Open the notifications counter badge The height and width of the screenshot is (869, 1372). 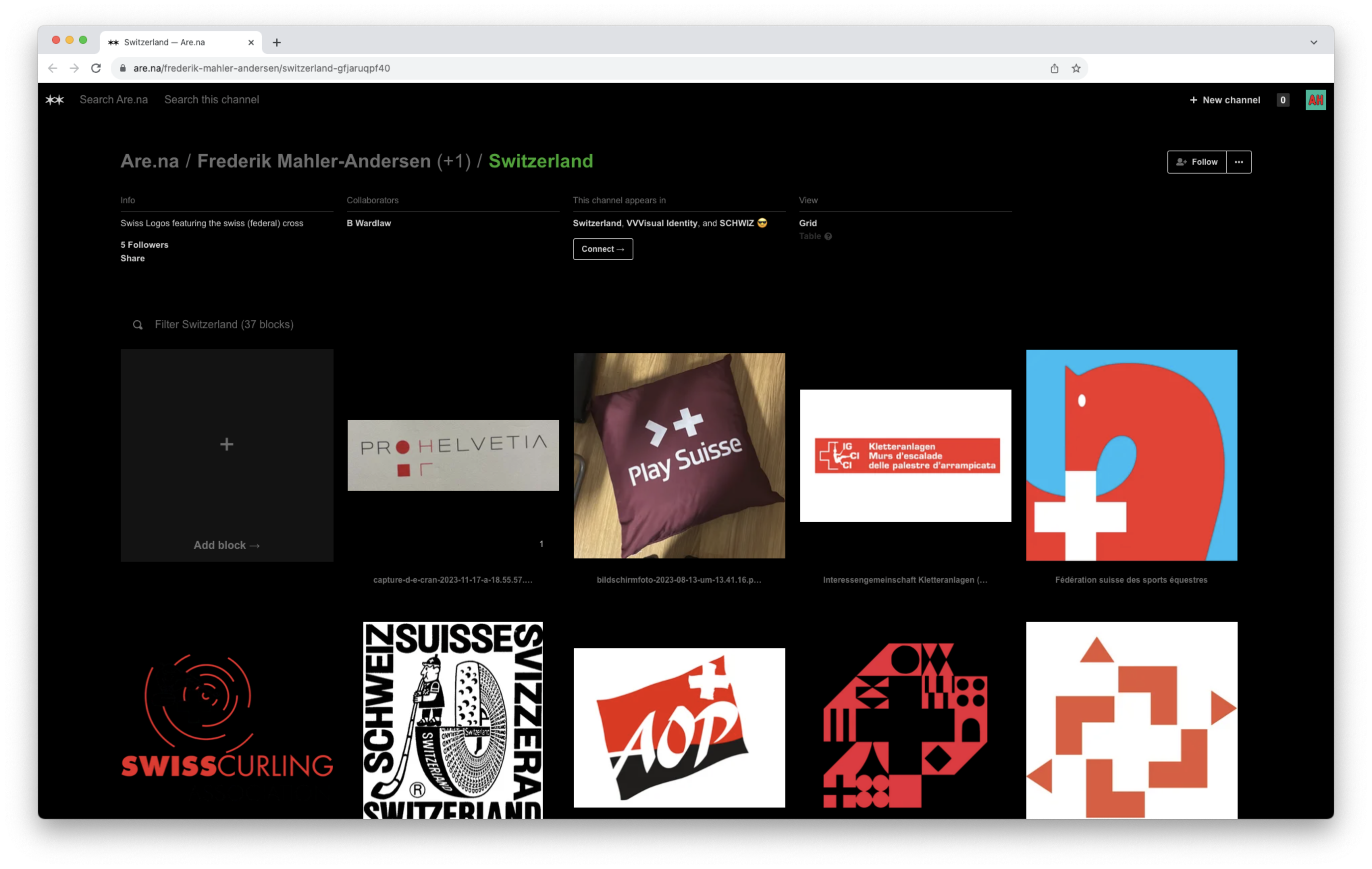tap(1283, 100)
